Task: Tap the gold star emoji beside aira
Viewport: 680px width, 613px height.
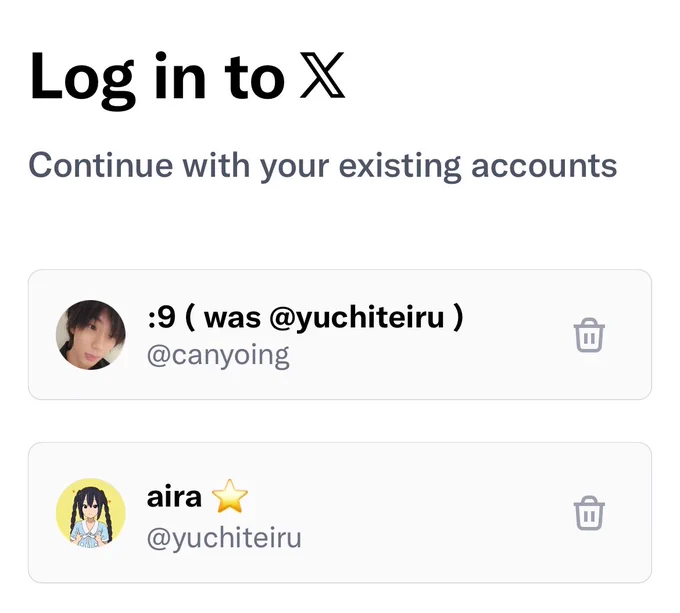Action: [229, 496]
